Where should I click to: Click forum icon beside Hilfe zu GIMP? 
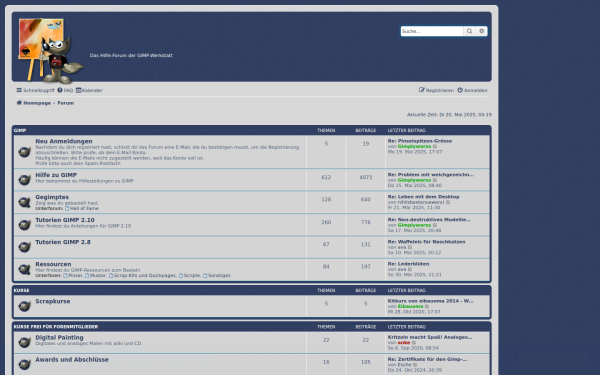click(24, 179)
